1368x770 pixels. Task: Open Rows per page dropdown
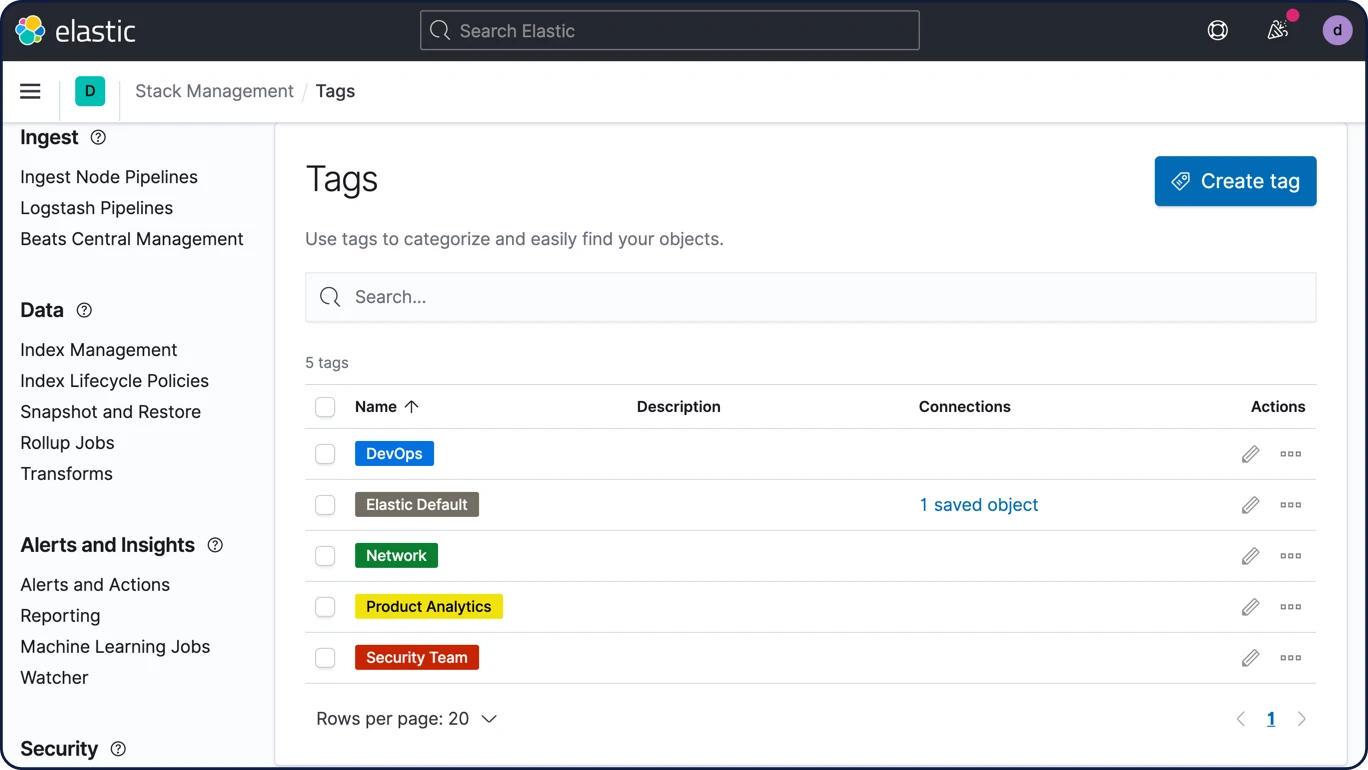406,719
